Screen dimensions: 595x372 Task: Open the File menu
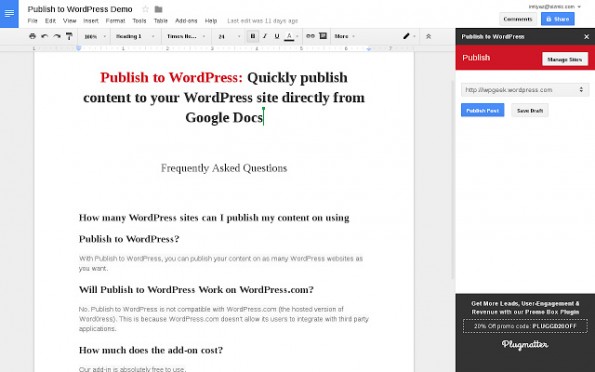tap(33, 21)
